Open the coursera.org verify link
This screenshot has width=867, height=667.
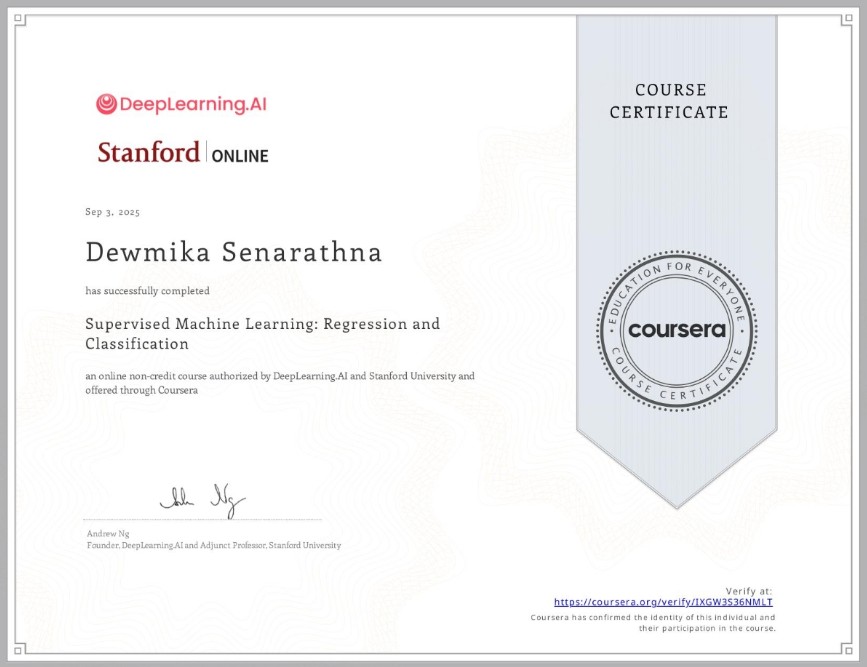pos(664,603)
